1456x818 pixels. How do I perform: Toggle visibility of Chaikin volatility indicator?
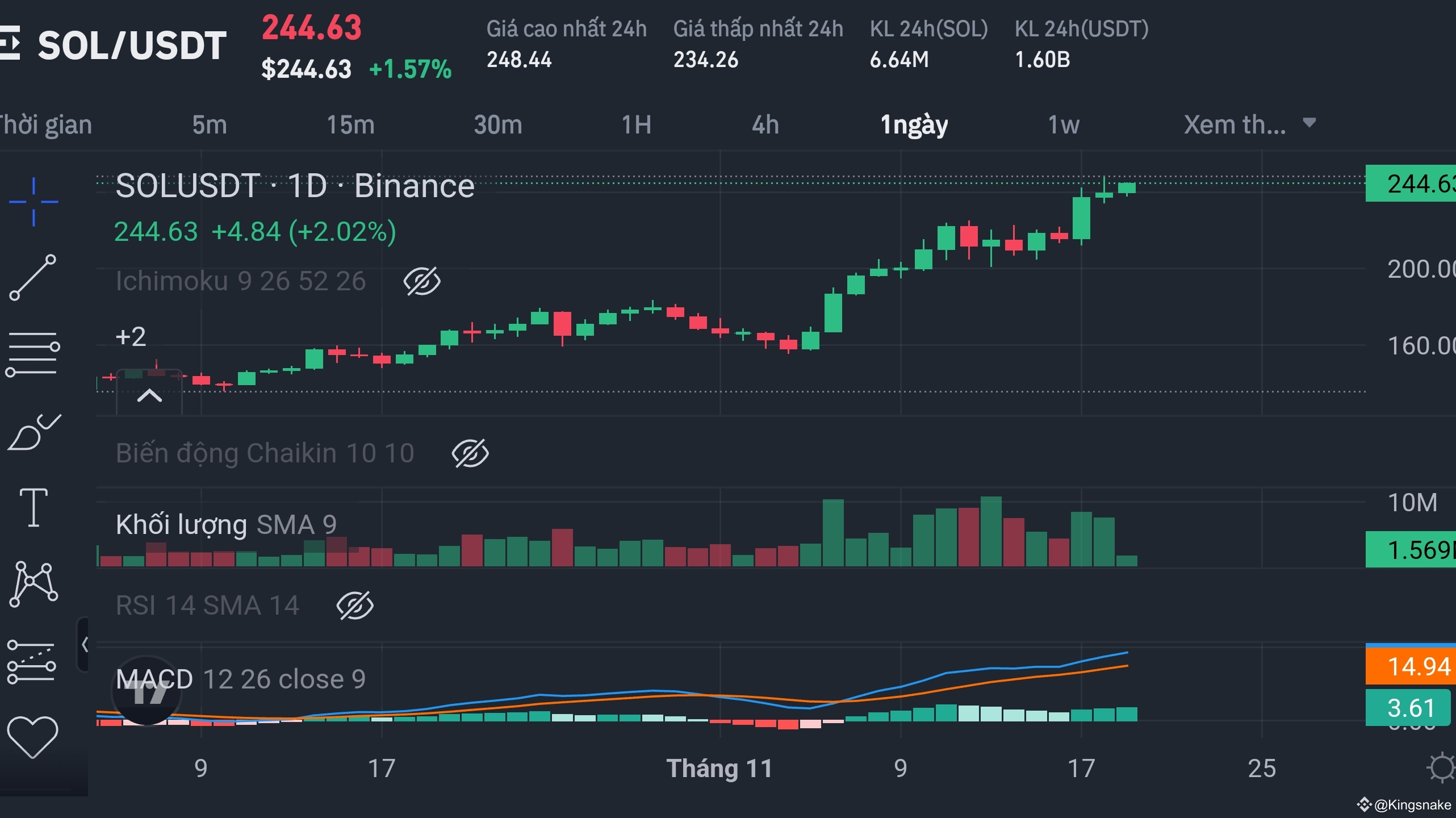470,453
